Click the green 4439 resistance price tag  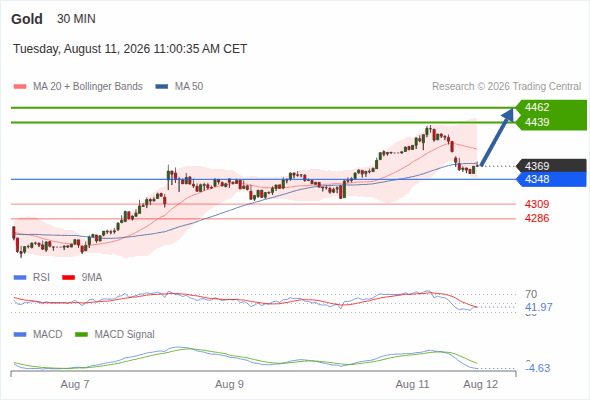pos(551,122)
